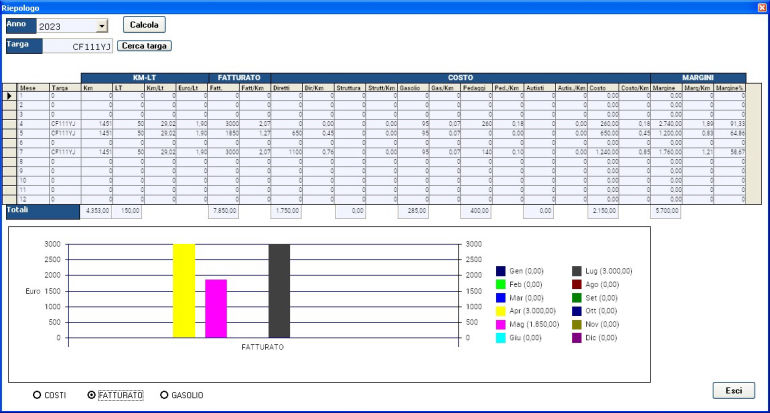Click the Diretti column header
The image size is (770, 413).
pos(286,87)
